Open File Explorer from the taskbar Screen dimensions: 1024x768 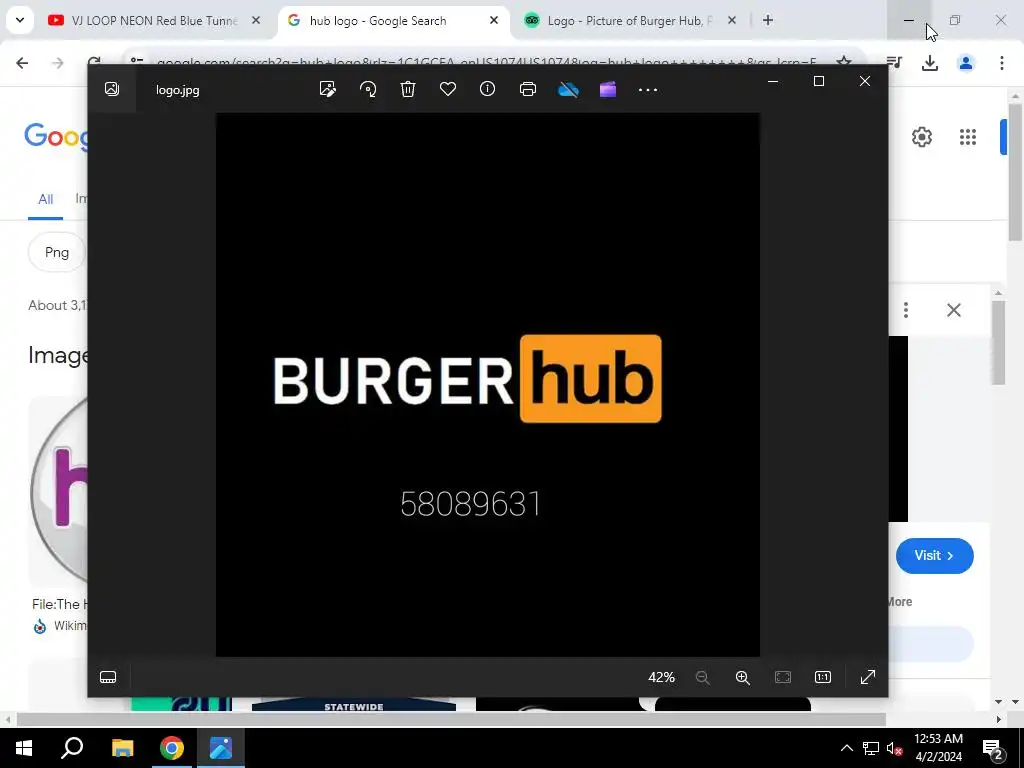tap(122, 748)
